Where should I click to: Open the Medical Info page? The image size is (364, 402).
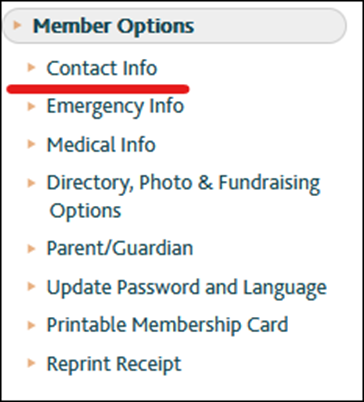[x=101, y=145]
